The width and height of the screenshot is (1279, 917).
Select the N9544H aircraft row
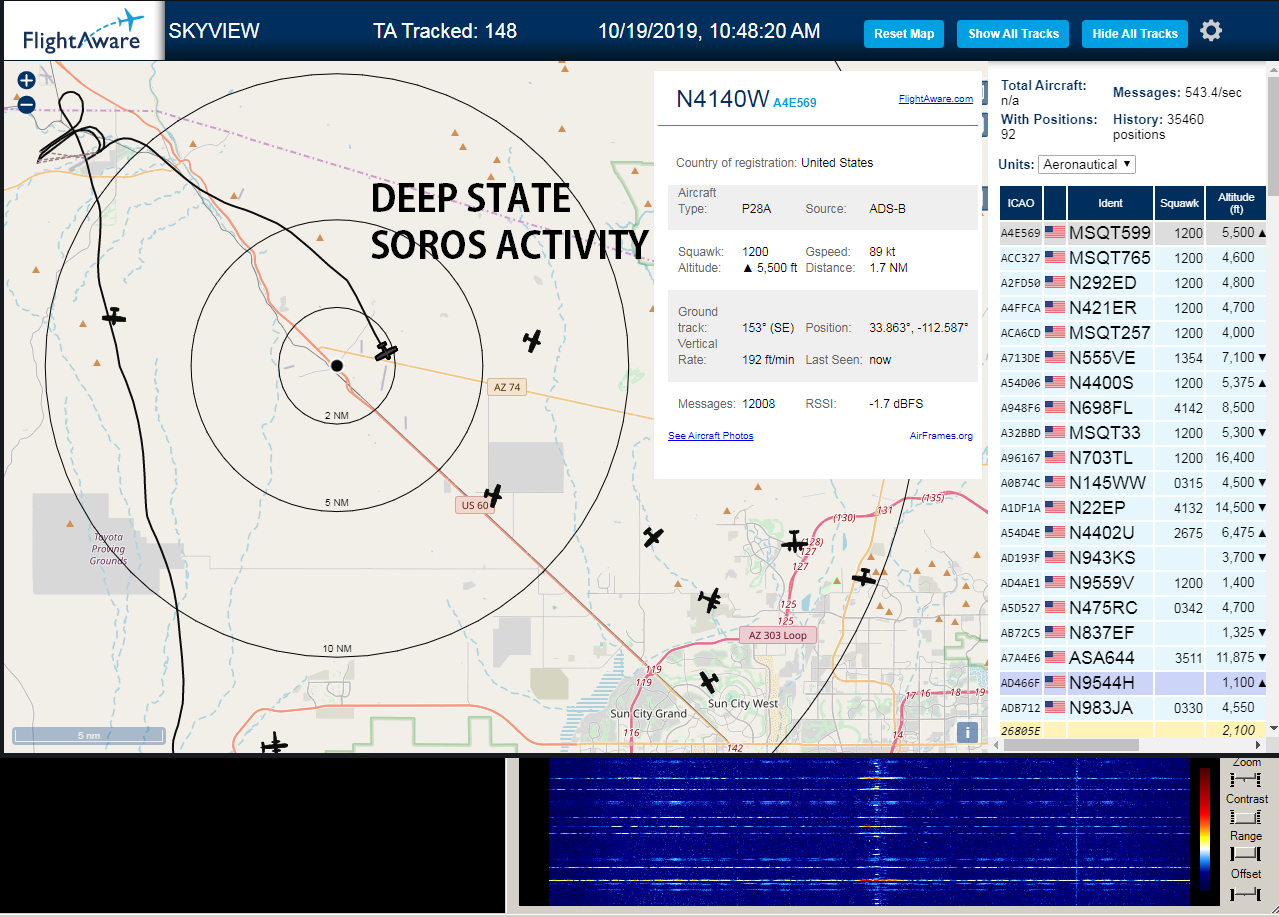coord(1134,683)
